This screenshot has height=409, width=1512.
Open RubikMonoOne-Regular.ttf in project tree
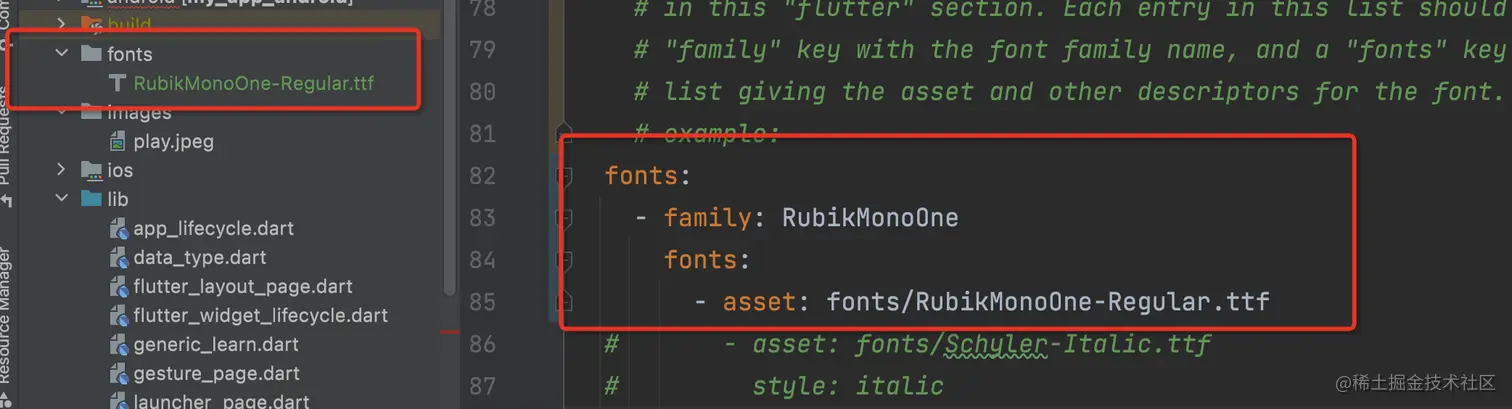(253, 83)
